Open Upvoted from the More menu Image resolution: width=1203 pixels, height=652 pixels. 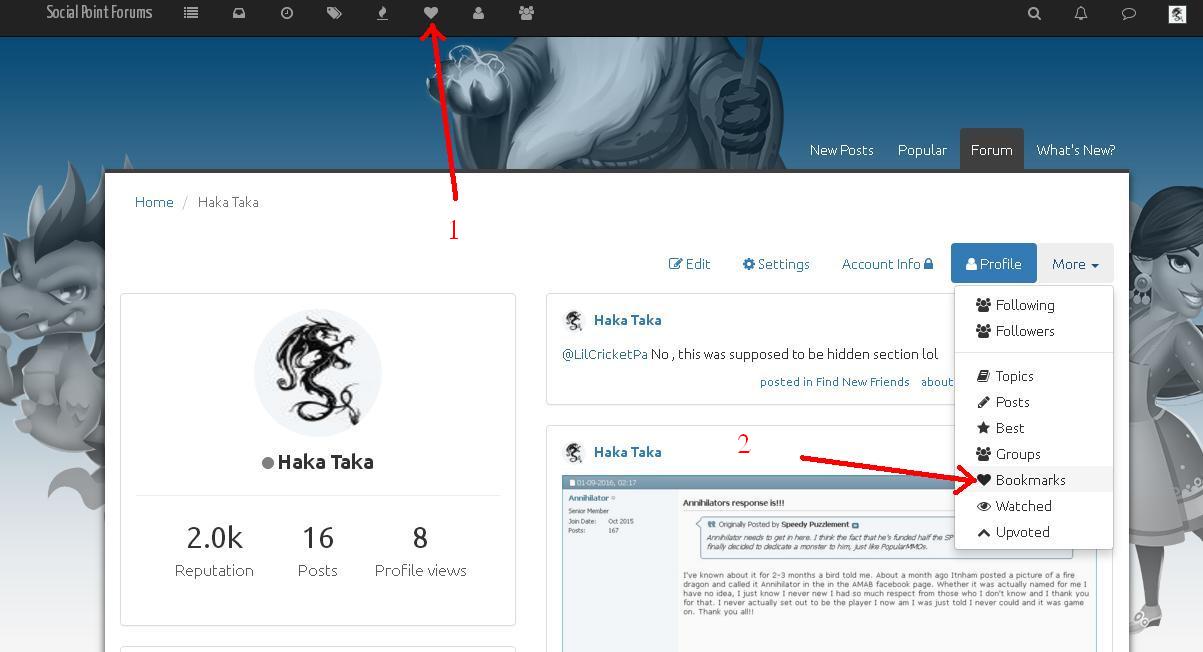(x=1034, y=532)
